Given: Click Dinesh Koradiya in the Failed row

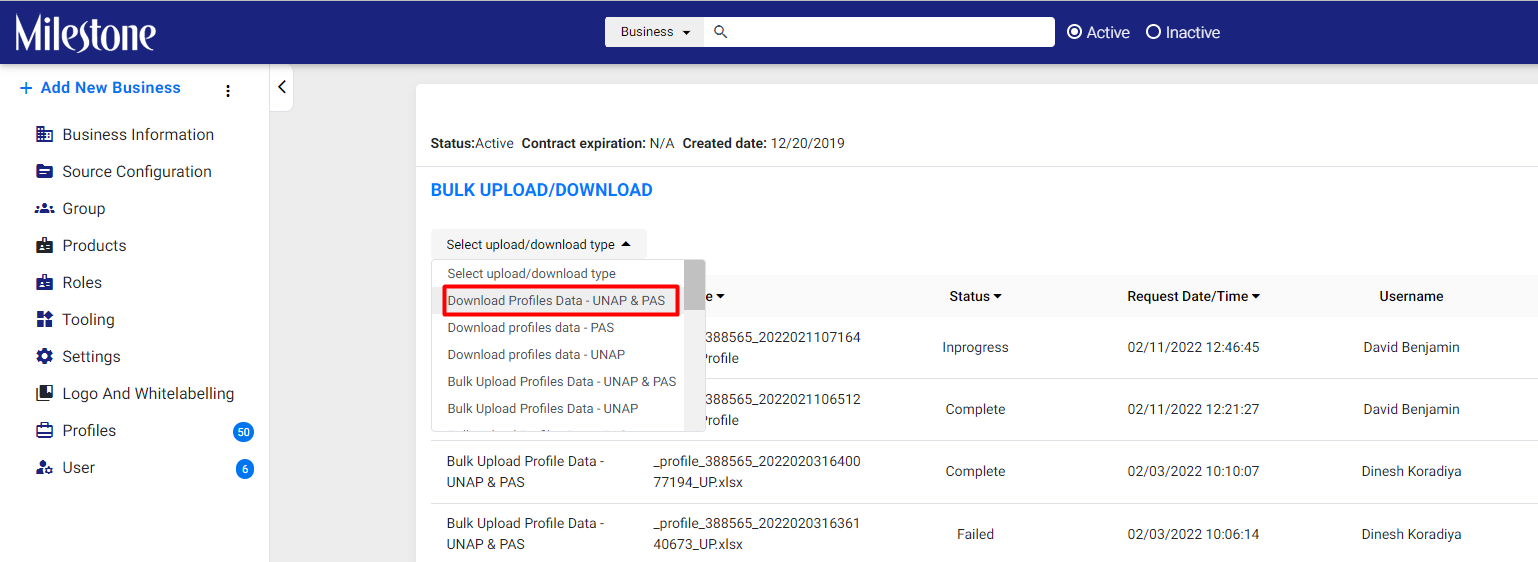Looking at the screenshot, I should pyautogui.click(x=1411, y=534).
